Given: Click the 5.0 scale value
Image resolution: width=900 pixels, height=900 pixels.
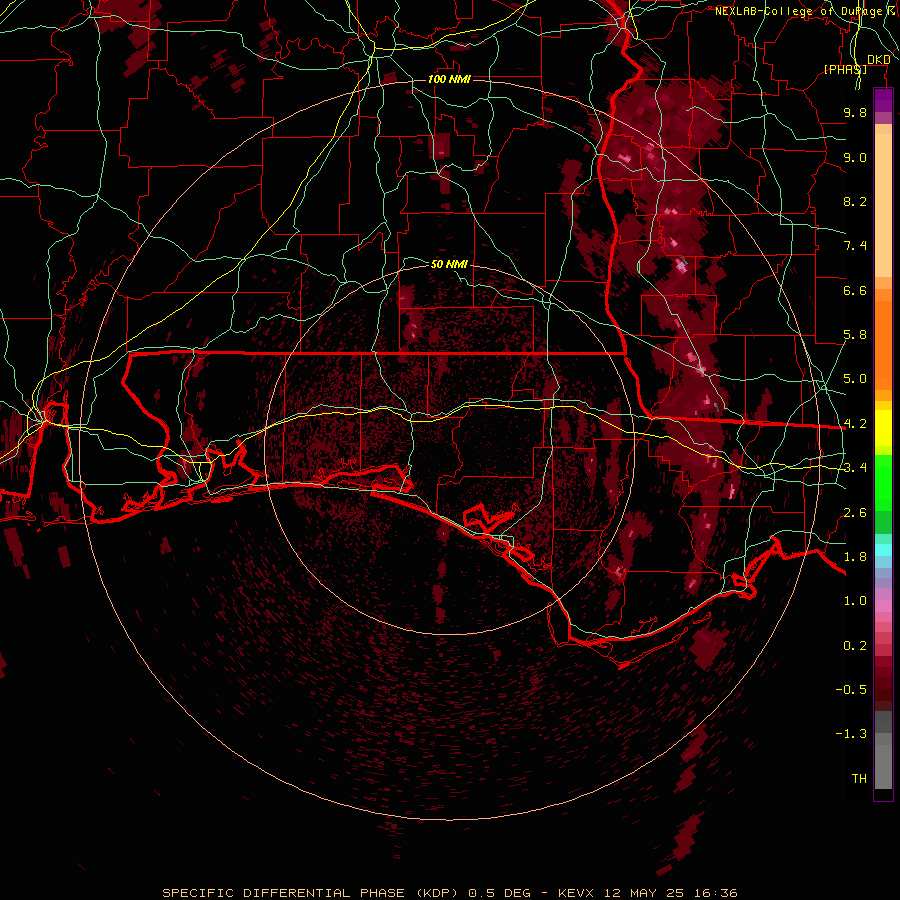Looking at the screenshot, I should (855, 379).
